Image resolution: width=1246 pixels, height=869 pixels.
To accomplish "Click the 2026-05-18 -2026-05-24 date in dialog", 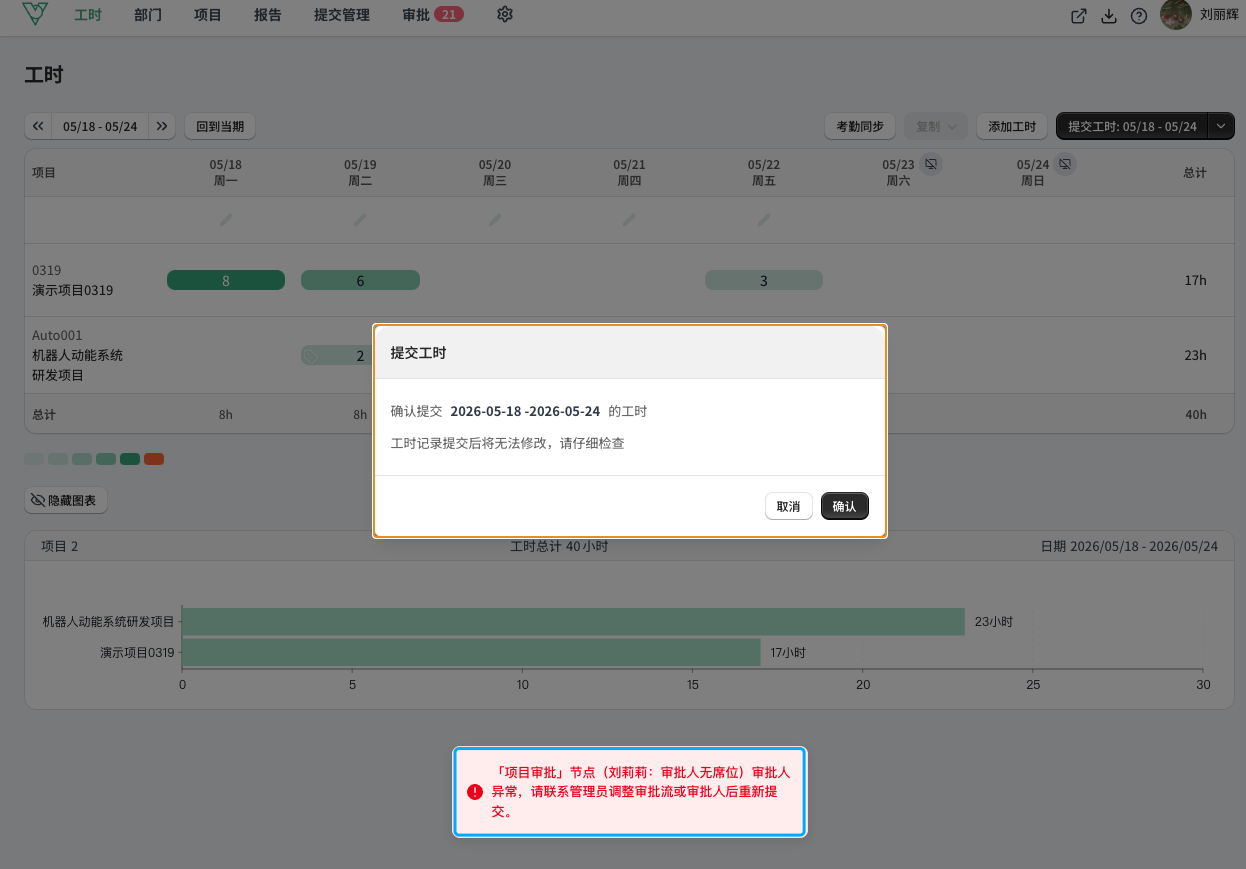I will coord(525,411).
